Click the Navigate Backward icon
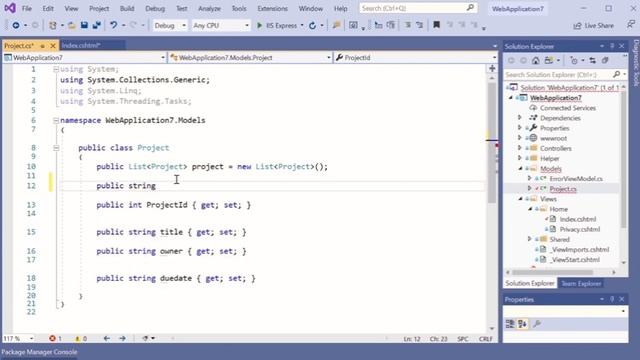This screenshot has height=360, width=640. 16,25
